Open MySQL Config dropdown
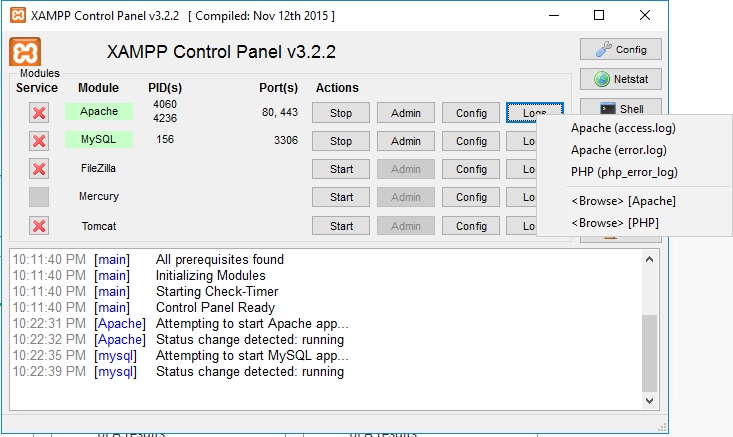 pyautogui.click(x=471, y=141)
